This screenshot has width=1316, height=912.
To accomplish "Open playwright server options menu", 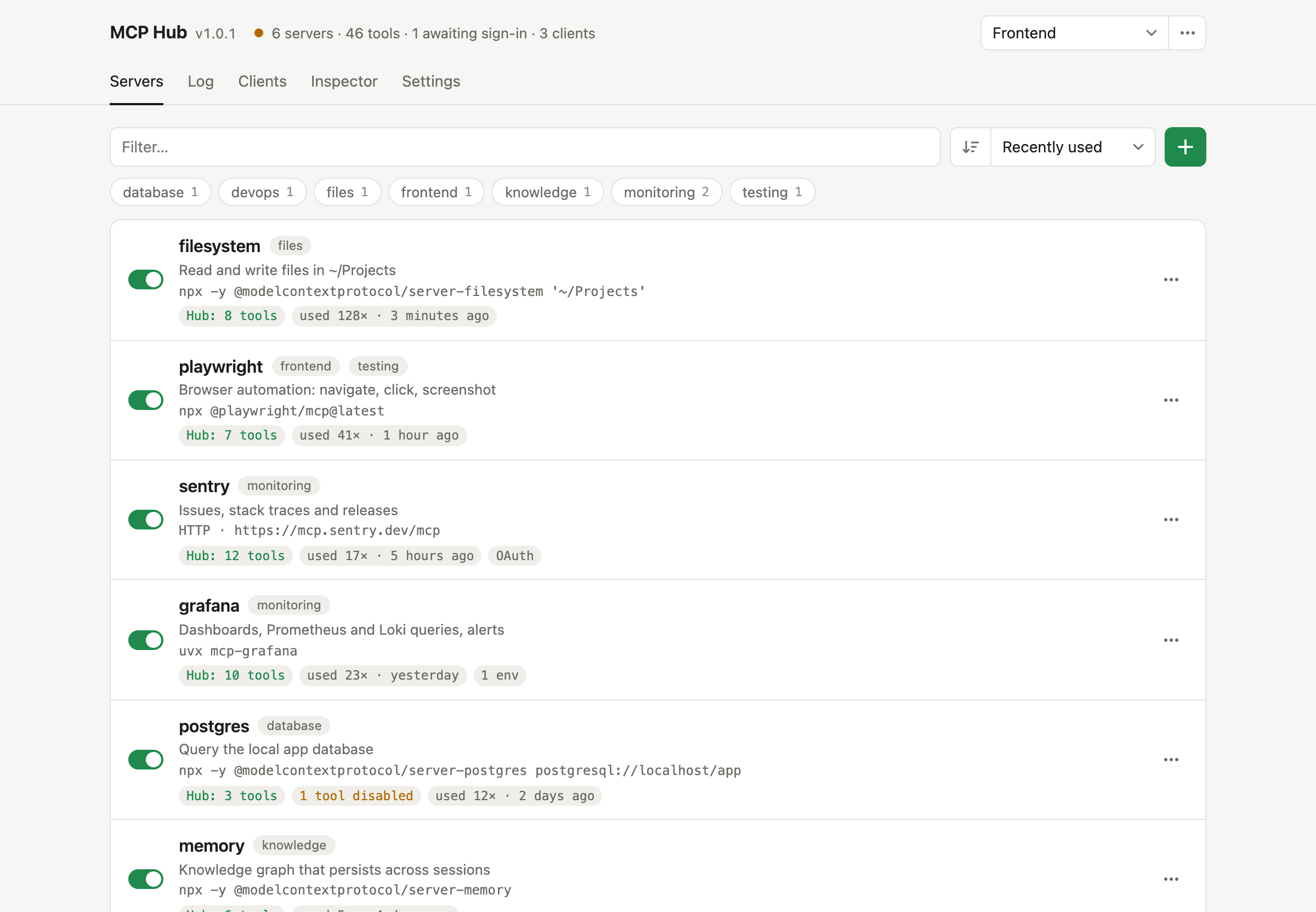I will pos(1171,400).
